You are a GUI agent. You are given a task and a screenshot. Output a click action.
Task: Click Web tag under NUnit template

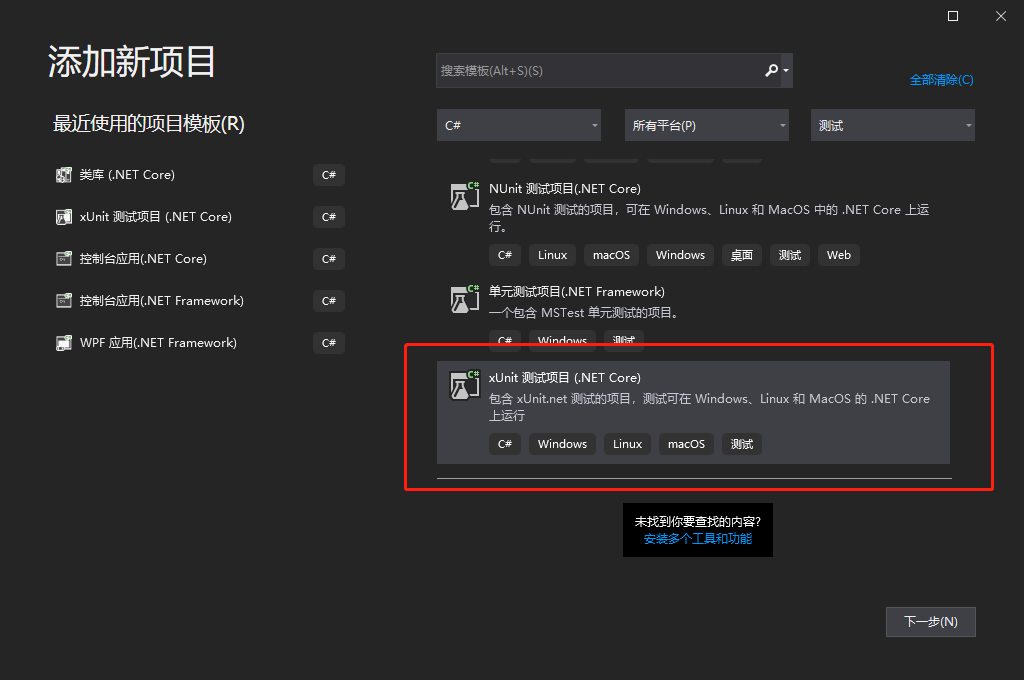tap(839, 255)
